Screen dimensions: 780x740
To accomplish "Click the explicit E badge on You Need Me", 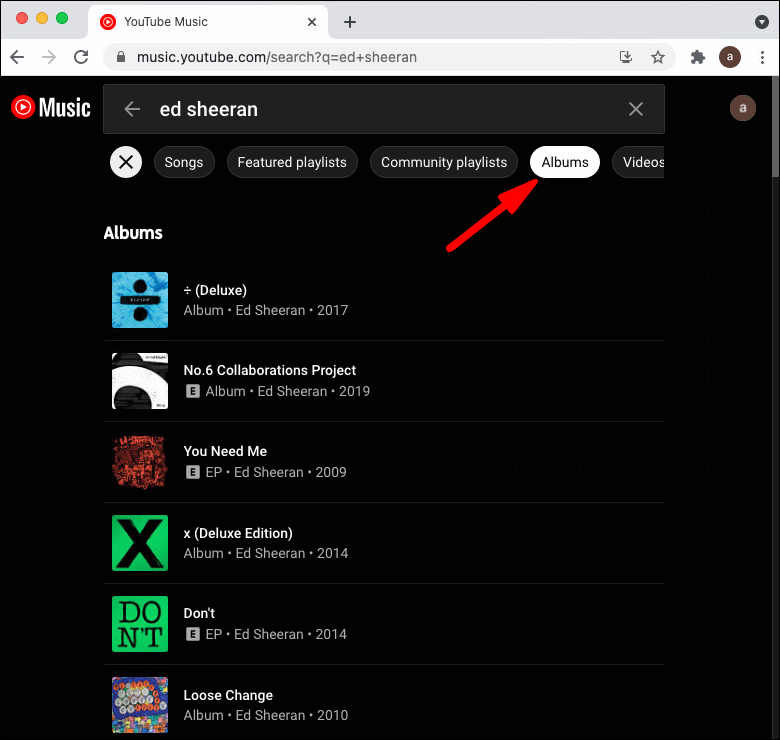I will (193, 472).
